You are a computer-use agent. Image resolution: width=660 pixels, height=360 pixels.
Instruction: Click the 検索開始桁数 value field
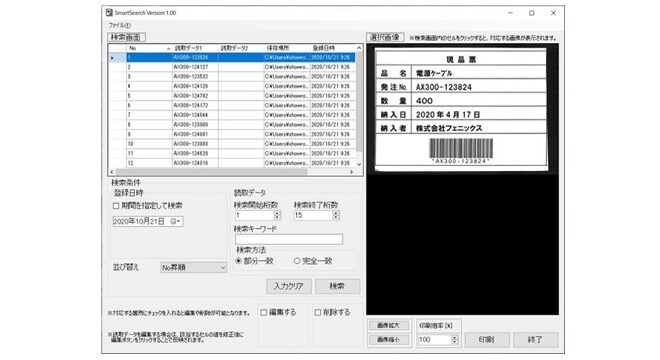255,215
